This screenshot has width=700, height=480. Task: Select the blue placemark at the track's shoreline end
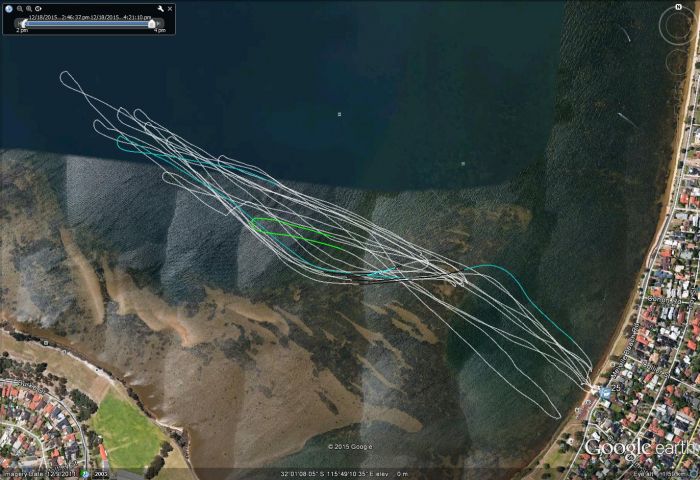coord(606,393)
